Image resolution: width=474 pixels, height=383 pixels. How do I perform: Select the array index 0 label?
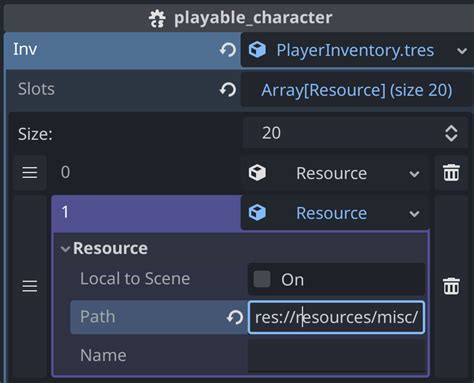point(65,172)
